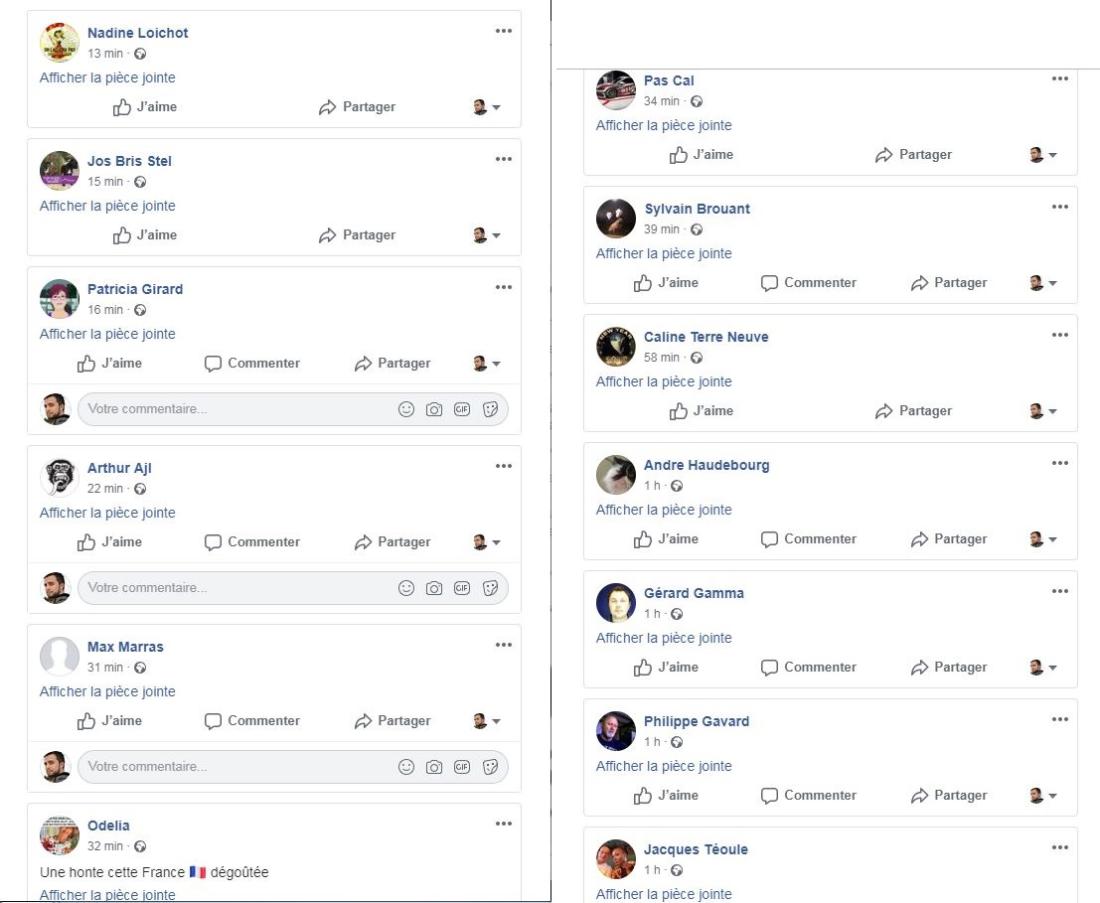Attach photo via camera icon under Arthur Ajl
Screen dimensions: 1100x903
coord(434,588)
